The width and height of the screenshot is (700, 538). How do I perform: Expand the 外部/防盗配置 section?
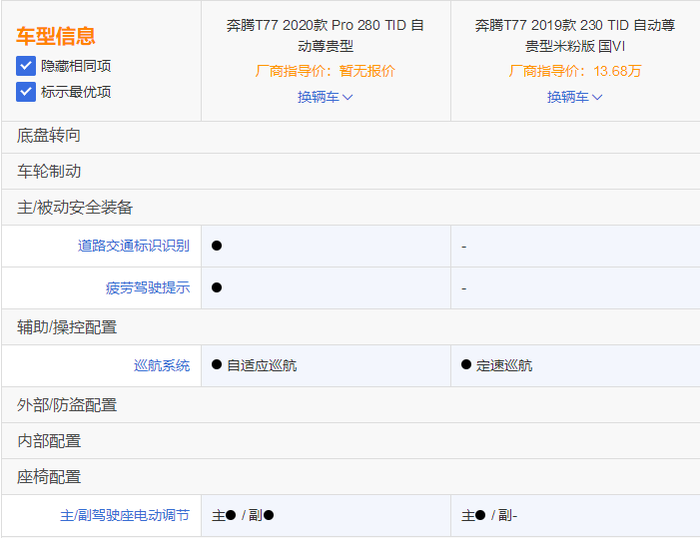click(350, 405)
